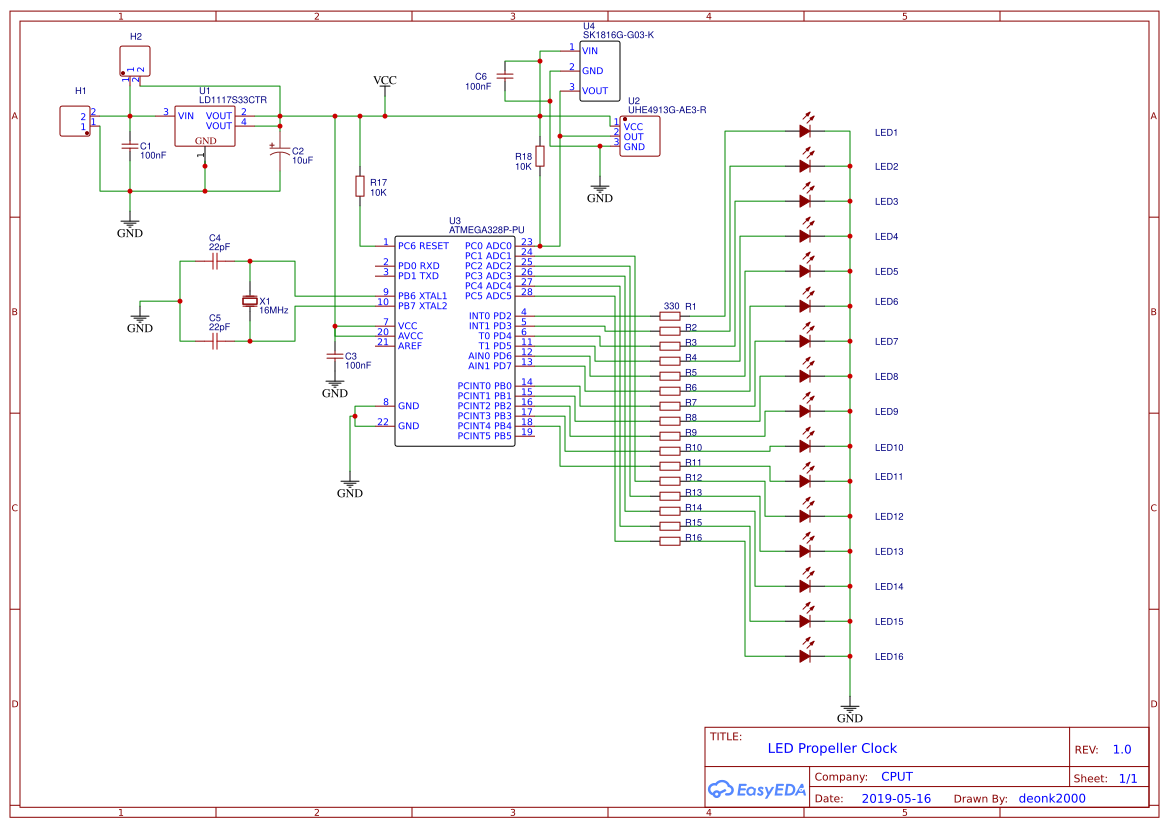Screen dimensions: 1169x828
Task: Click the LED1 diode symbol
Action: click(x=803, y=131)
